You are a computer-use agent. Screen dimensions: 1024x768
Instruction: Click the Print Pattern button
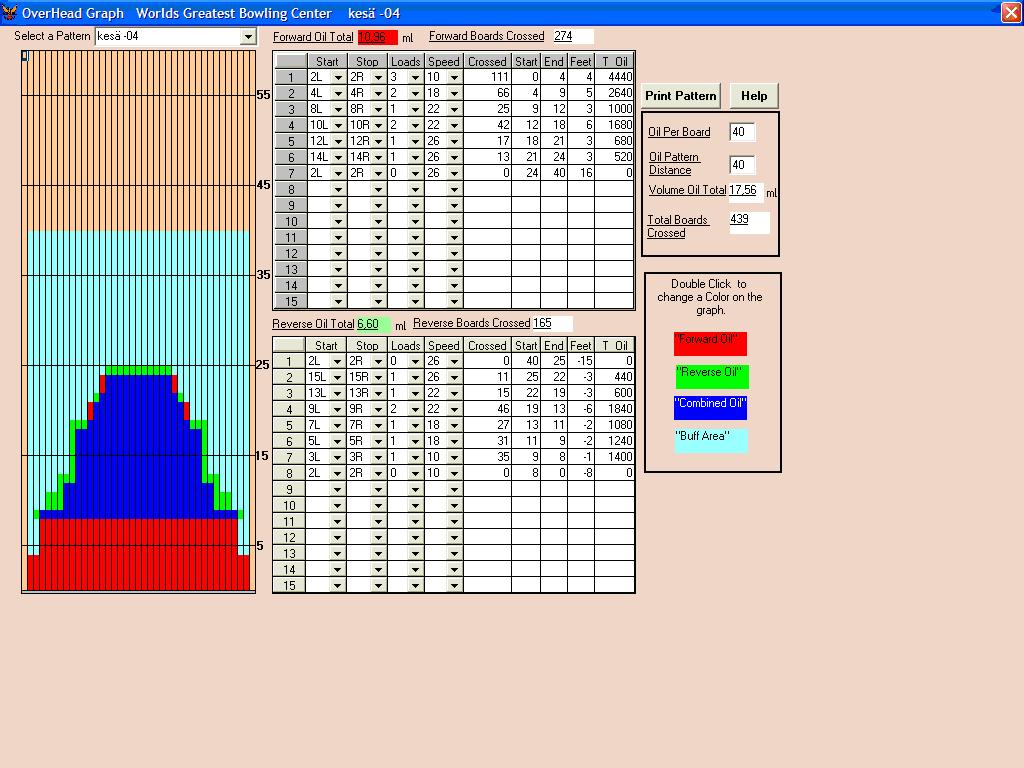click(680, 96)
